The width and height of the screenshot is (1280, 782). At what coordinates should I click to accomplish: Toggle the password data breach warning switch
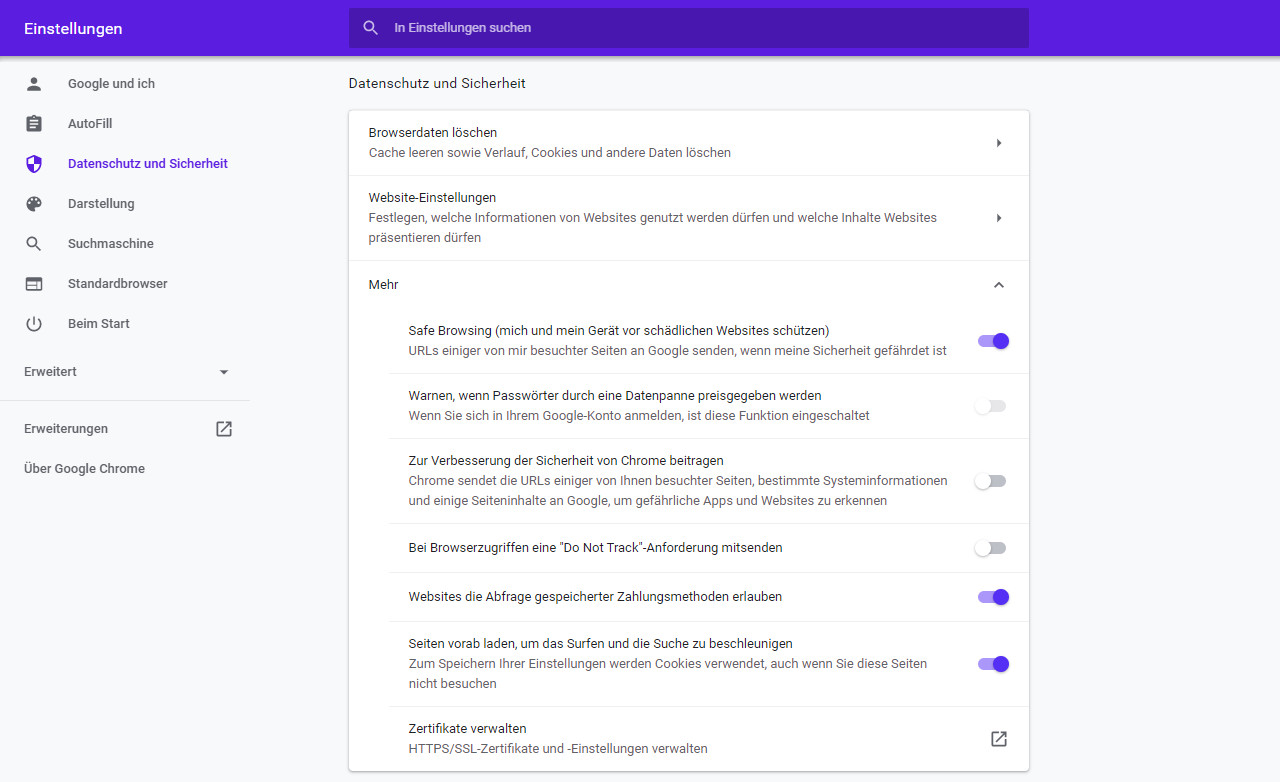pyautogui.click(x=990, y=406)
